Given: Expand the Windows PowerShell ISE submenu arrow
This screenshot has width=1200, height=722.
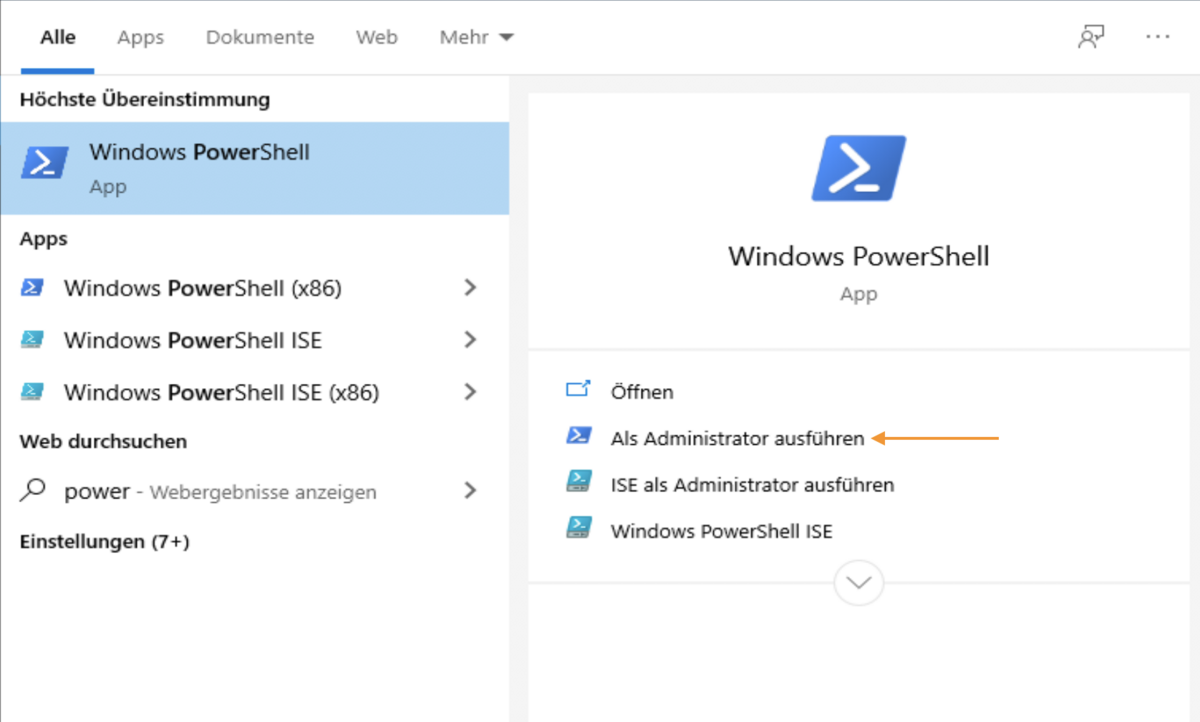Looking at the screenshot, I should [470, 340].
